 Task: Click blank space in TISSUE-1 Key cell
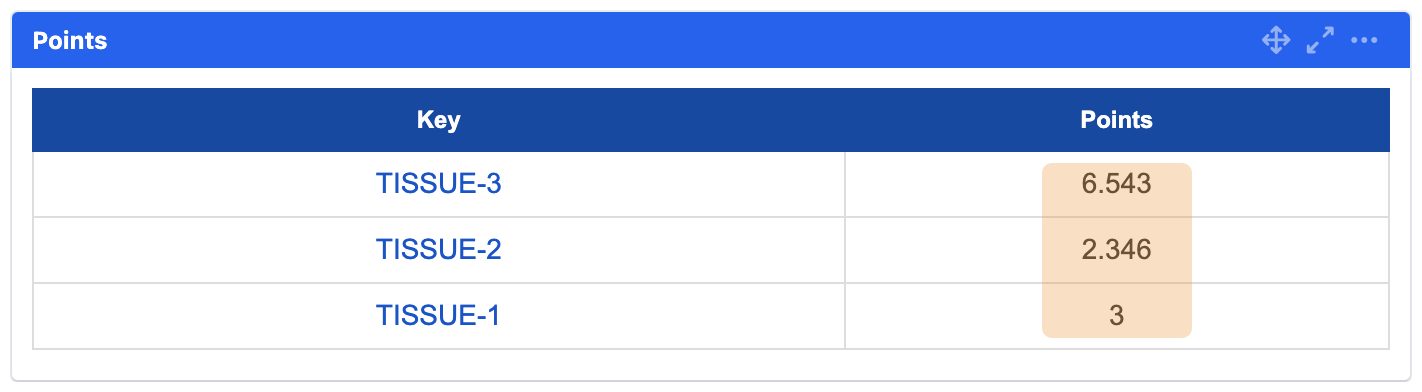tap(200, 316)
